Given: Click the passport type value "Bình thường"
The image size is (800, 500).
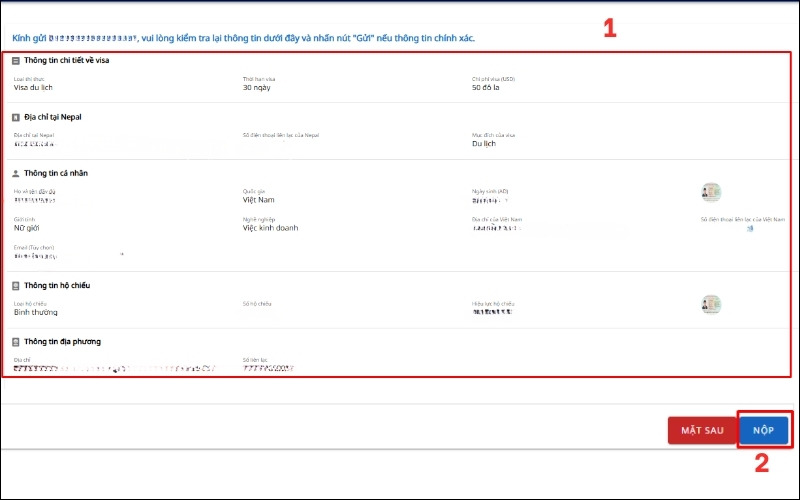Looking at the screenshot, I should (x=36, y=312).
